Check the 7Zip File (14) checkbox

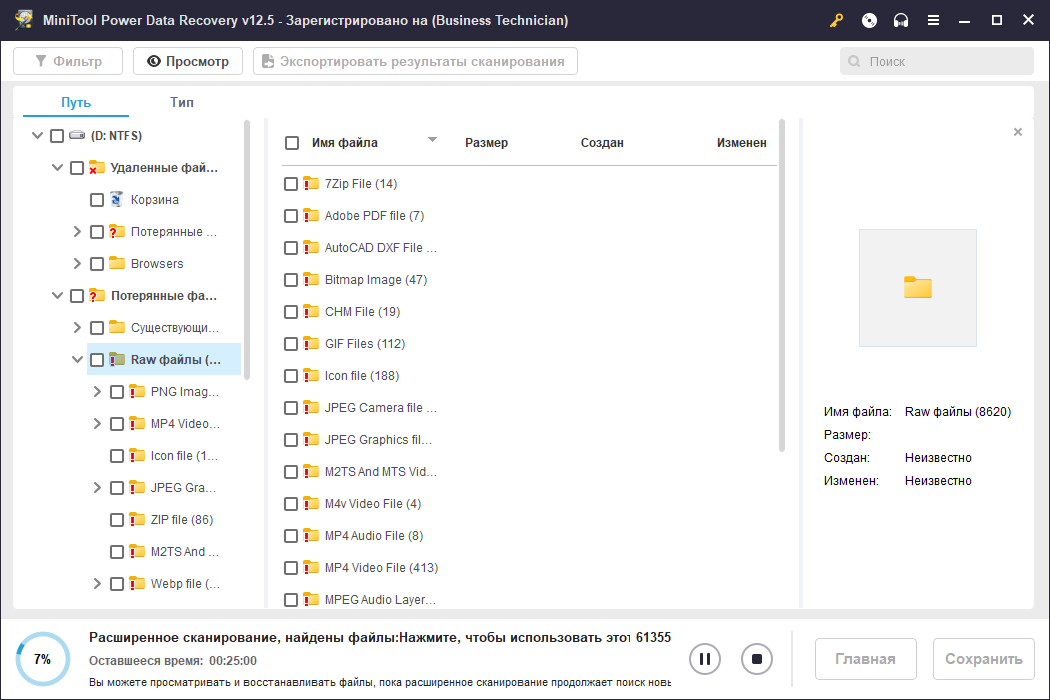tap(291, 184)
